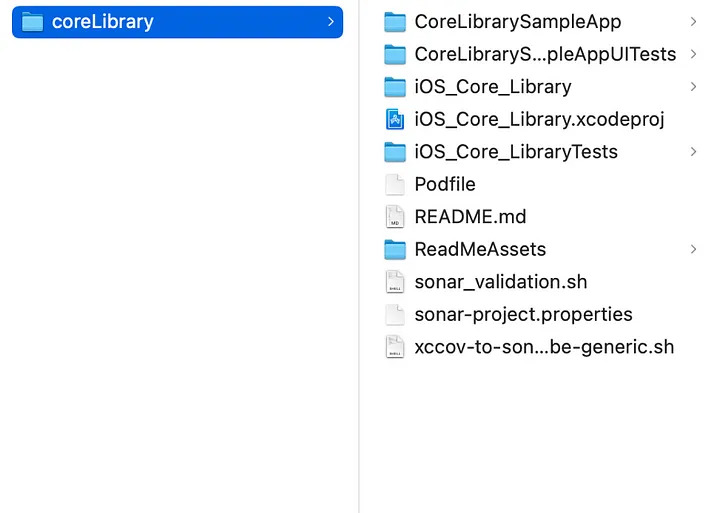
Task: Click the coreLibrary folder icon
Action: (33, 22)
